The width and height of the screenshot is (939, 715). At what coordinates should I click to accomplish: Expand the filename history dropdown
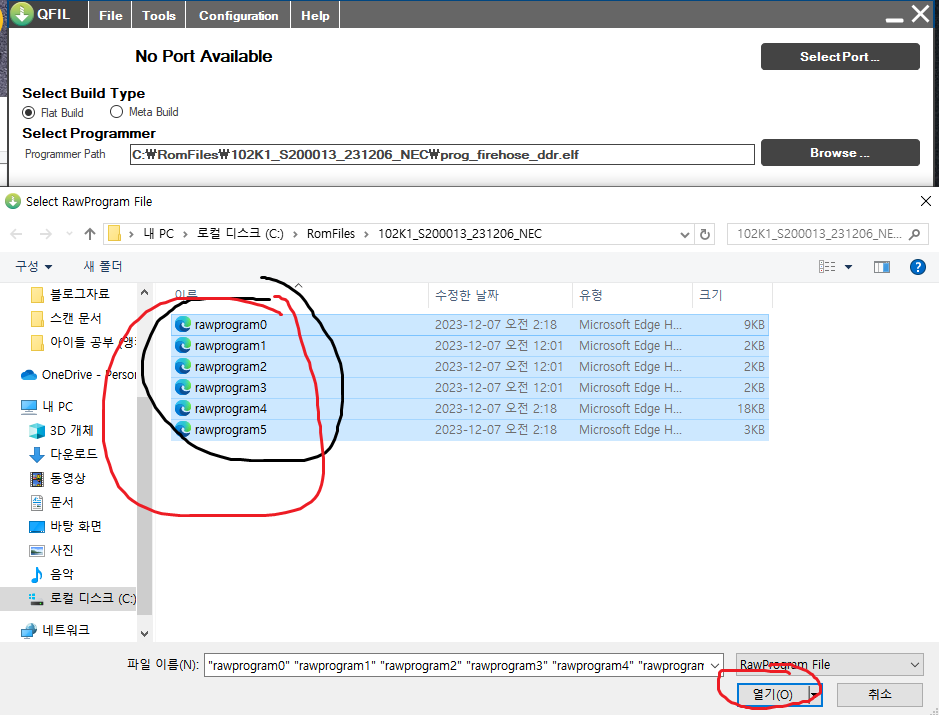[715, 665]
